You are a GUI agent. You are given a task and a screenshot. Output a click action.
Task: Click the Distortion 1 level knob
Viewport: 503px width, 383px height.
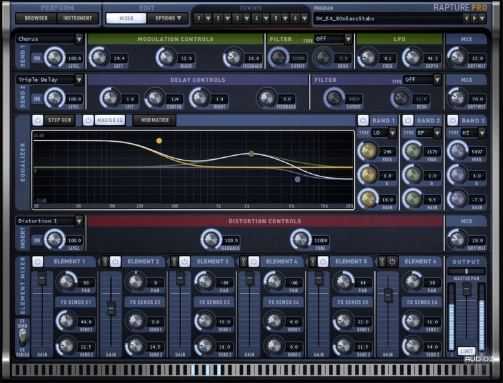click(x=55, y=240)
